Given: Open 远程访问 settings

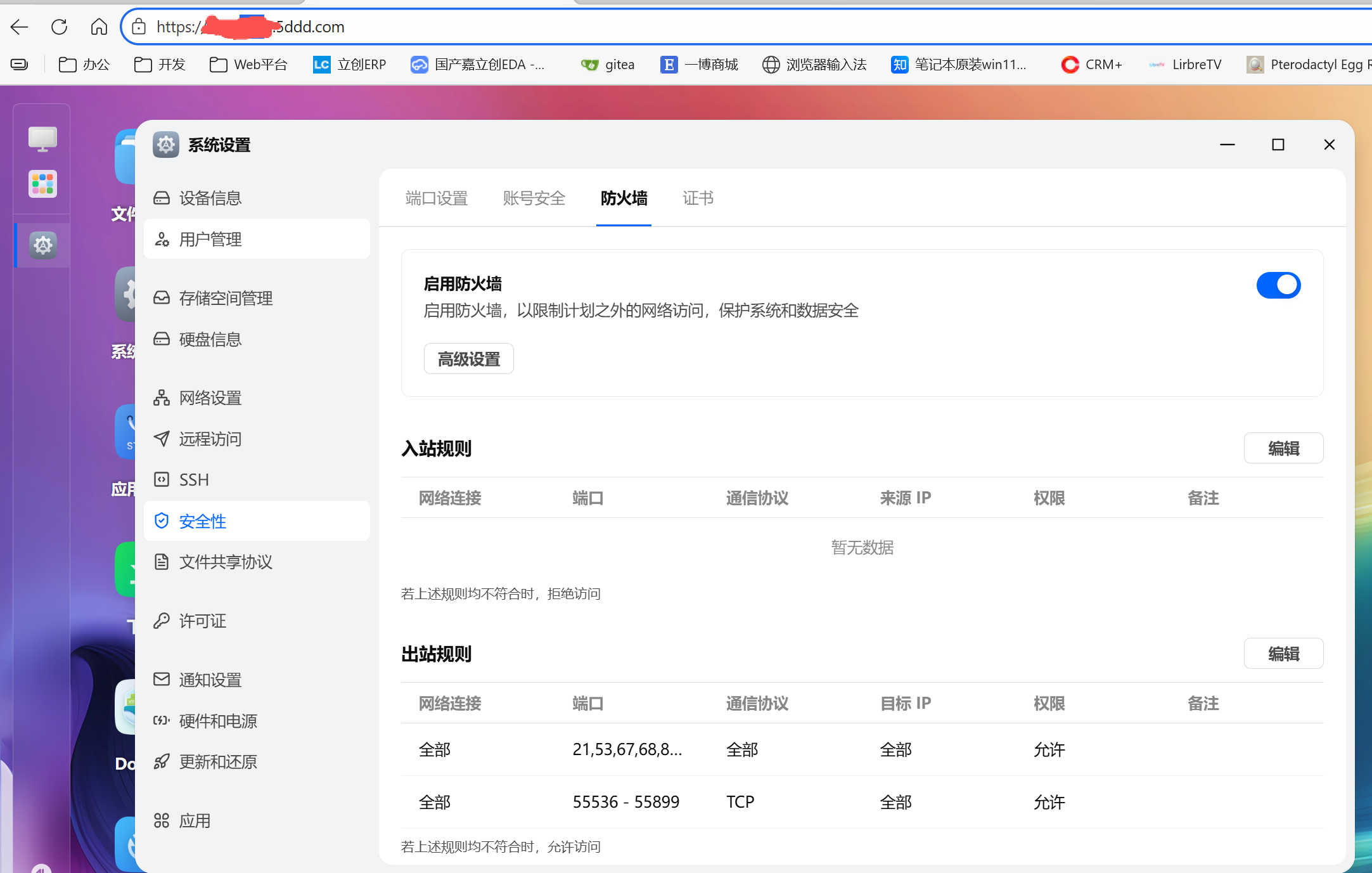Looking at the screenshot, I should pos(210,439).
